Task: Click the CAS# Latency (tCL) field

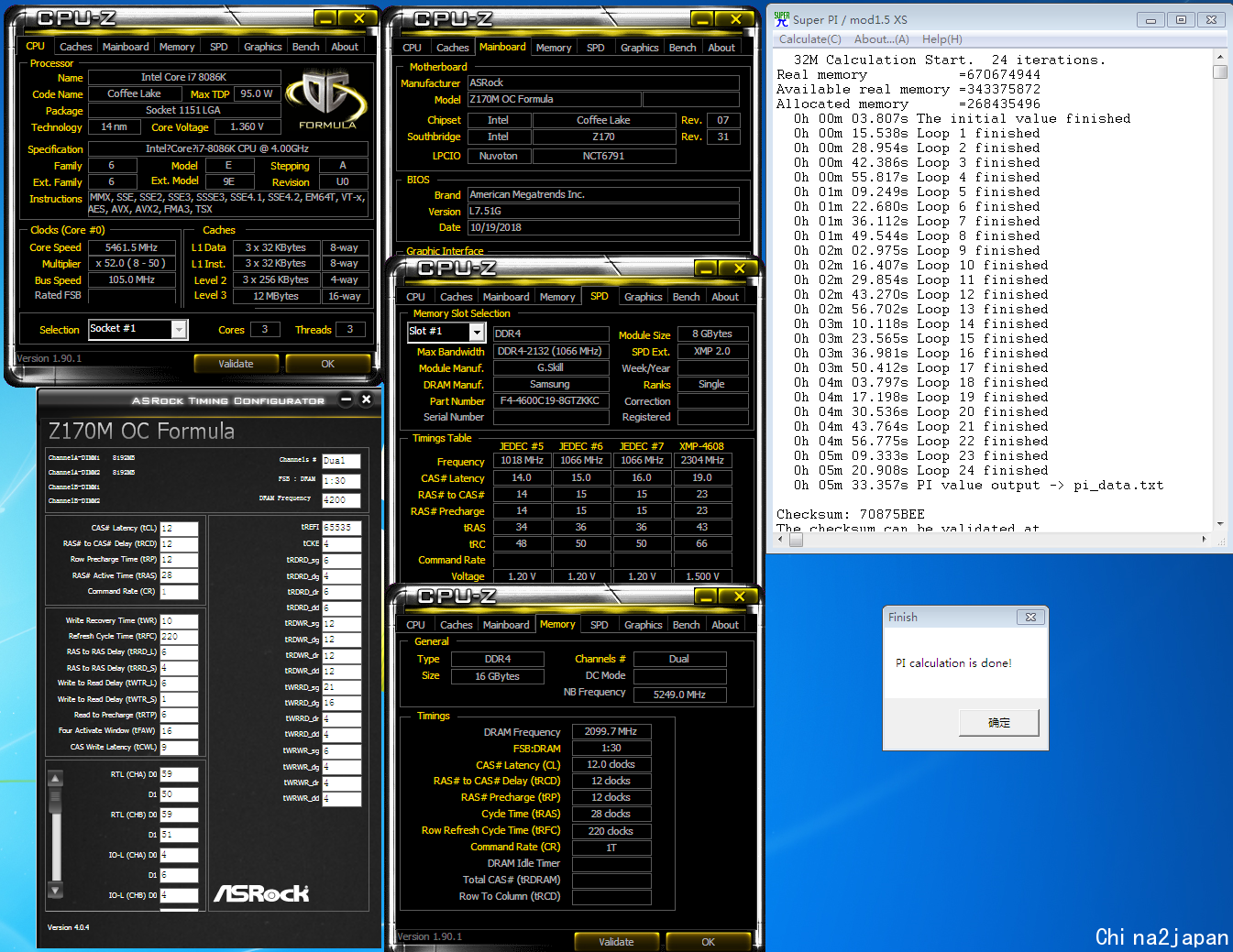Action: [180, 529]
